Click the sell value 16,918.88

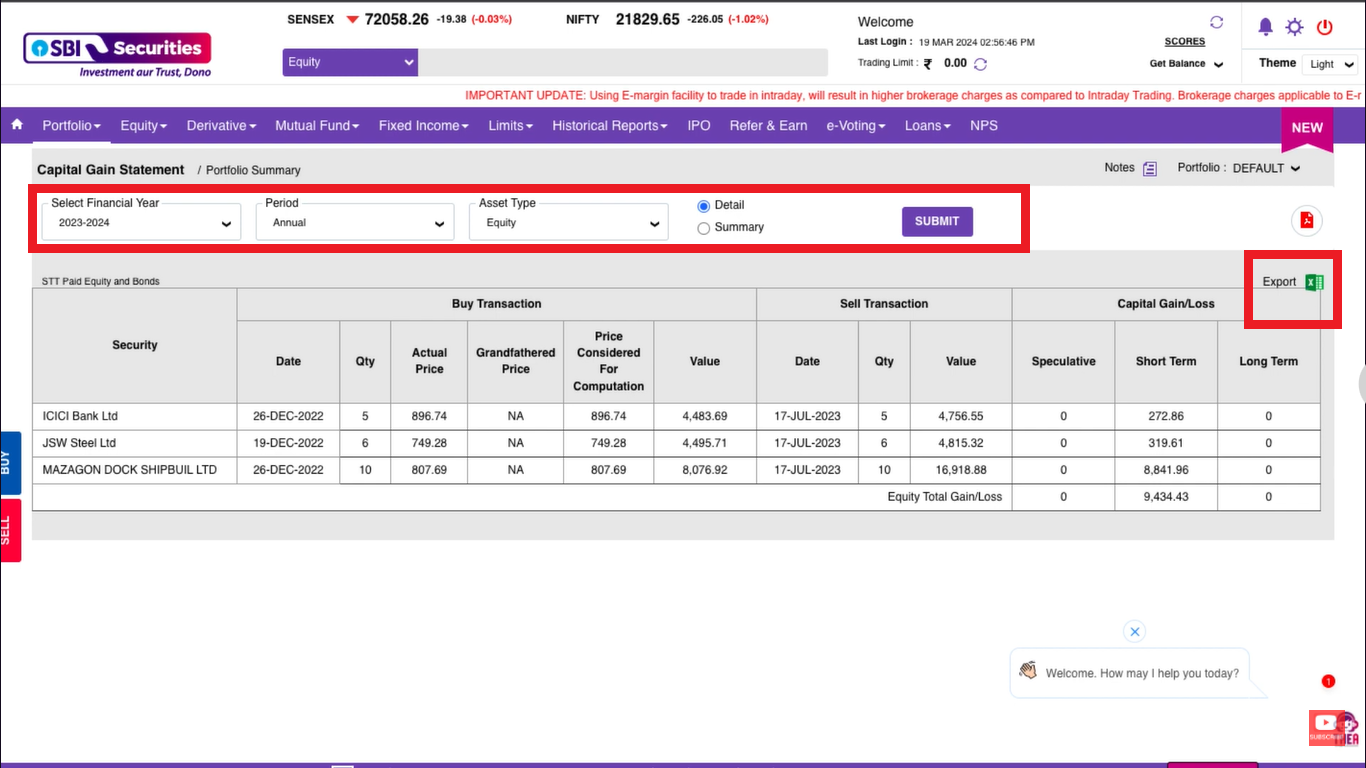click(961, 470)
